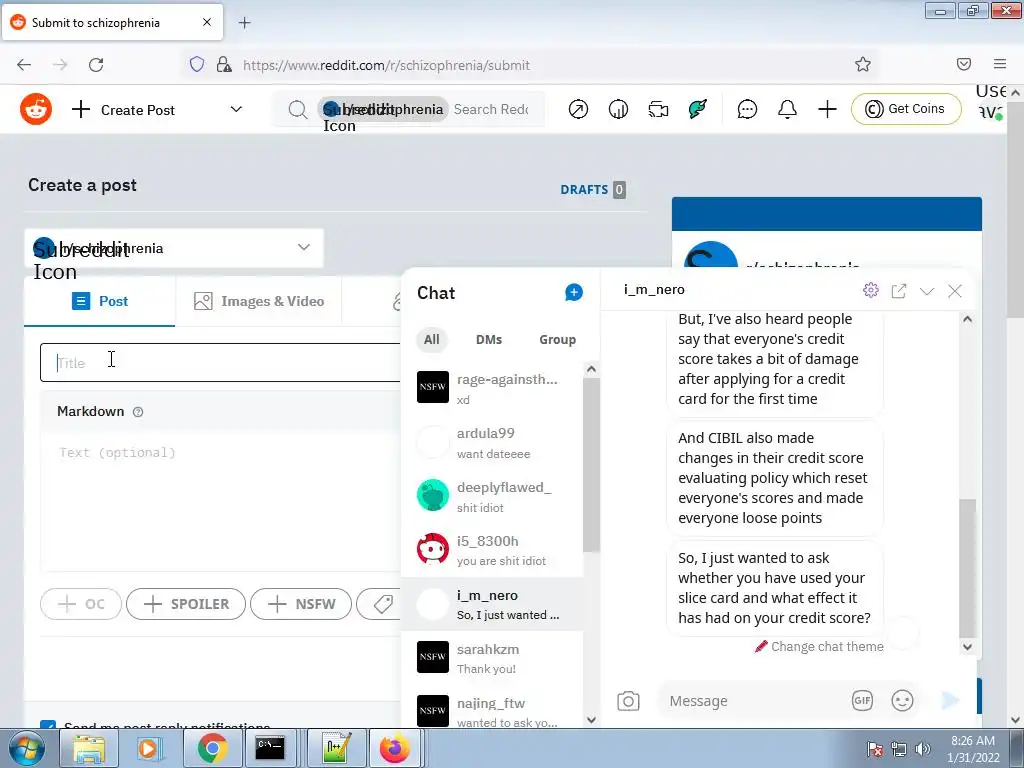Screen dimensions: 1024x768
Task: Close the chat panel
Action: coord(955,291)
